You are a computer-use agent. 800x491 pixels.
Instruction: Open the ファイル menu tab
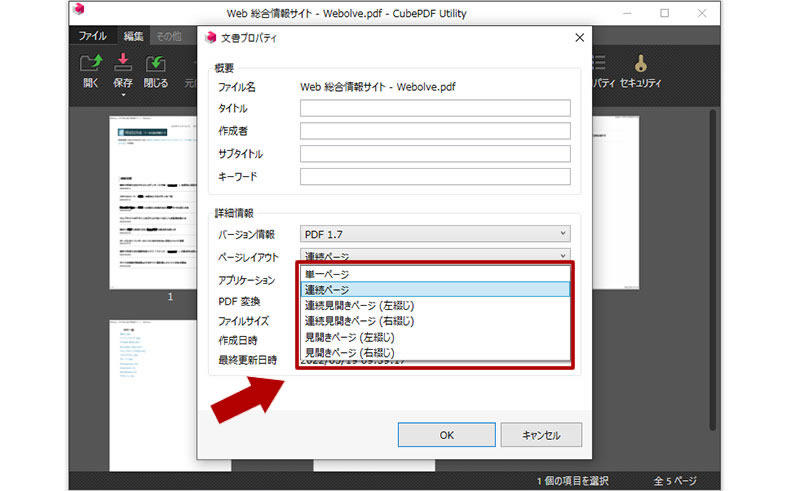click(92, 36)
